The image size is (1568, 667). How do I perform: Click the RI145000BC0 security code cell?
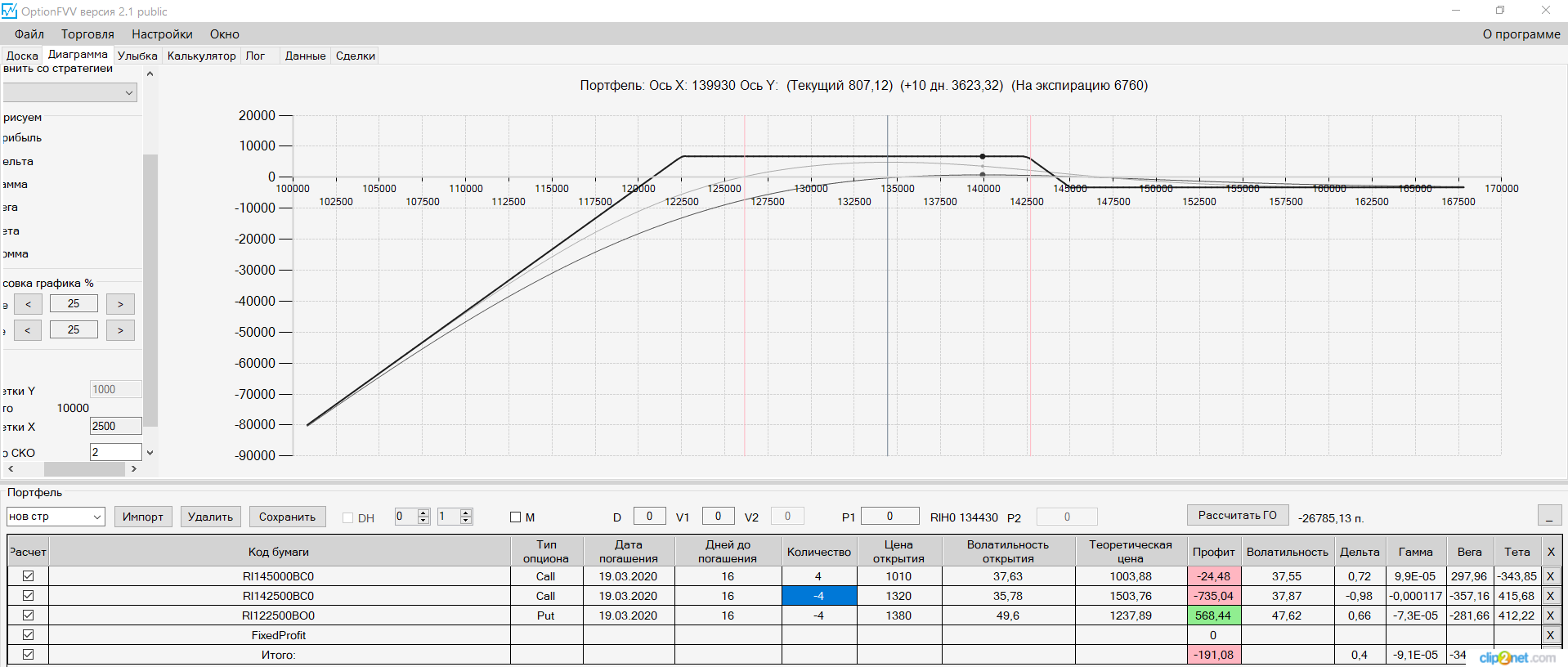[279, 576]
